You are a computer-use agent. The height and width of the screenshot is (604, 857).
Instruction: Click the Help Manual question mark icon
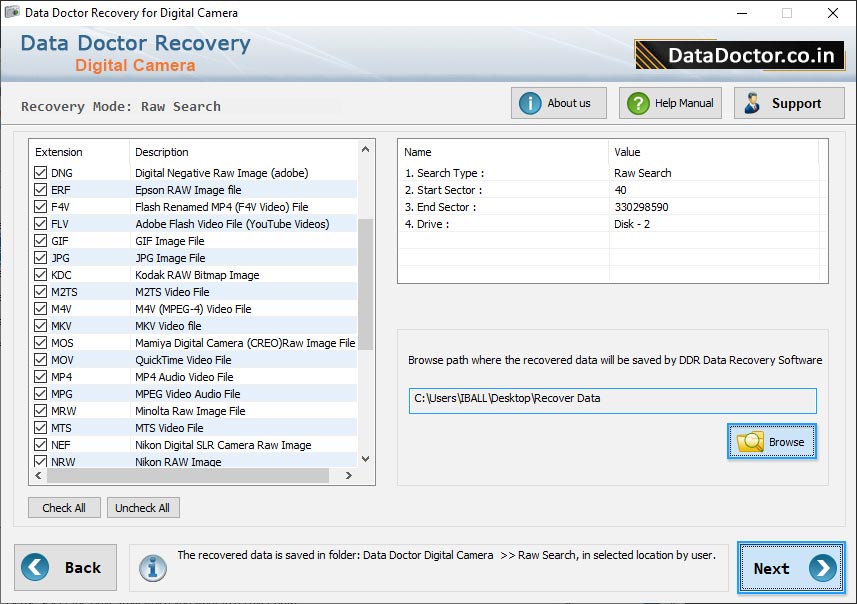[x=638, y=103]
